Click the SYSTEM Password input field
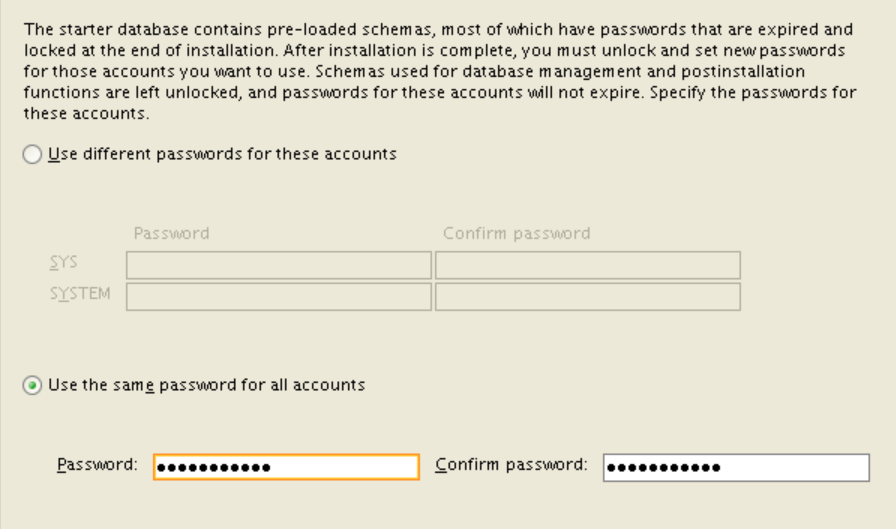This screenshot has width=896, height=529. click(x=278, y=297)
